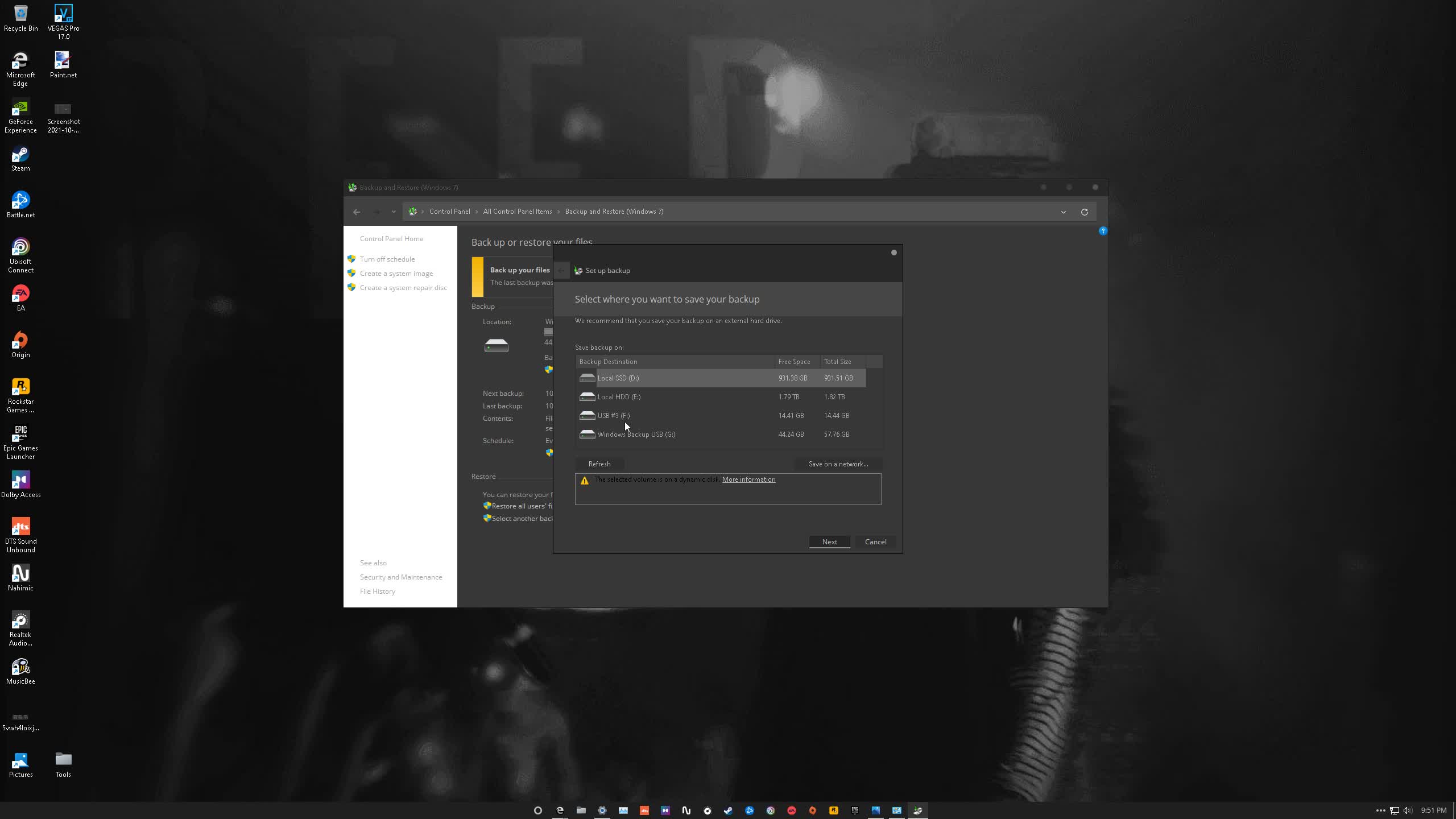Image resolution: width=1456 pixels, height=819 pixels.
Task: Expand the address bar history dropdown
Action: (1063, 211)
